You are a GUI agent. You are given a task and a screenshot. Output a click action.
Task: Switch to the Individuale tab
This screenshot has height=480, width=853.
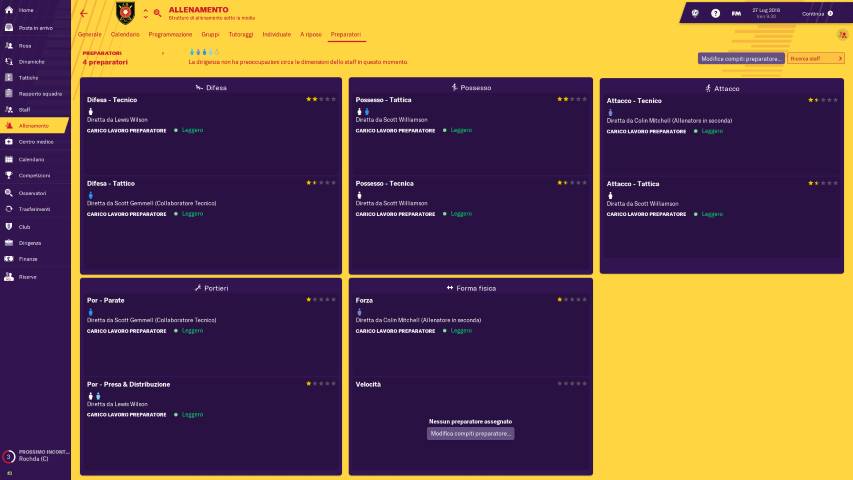[x=276, y=34]
